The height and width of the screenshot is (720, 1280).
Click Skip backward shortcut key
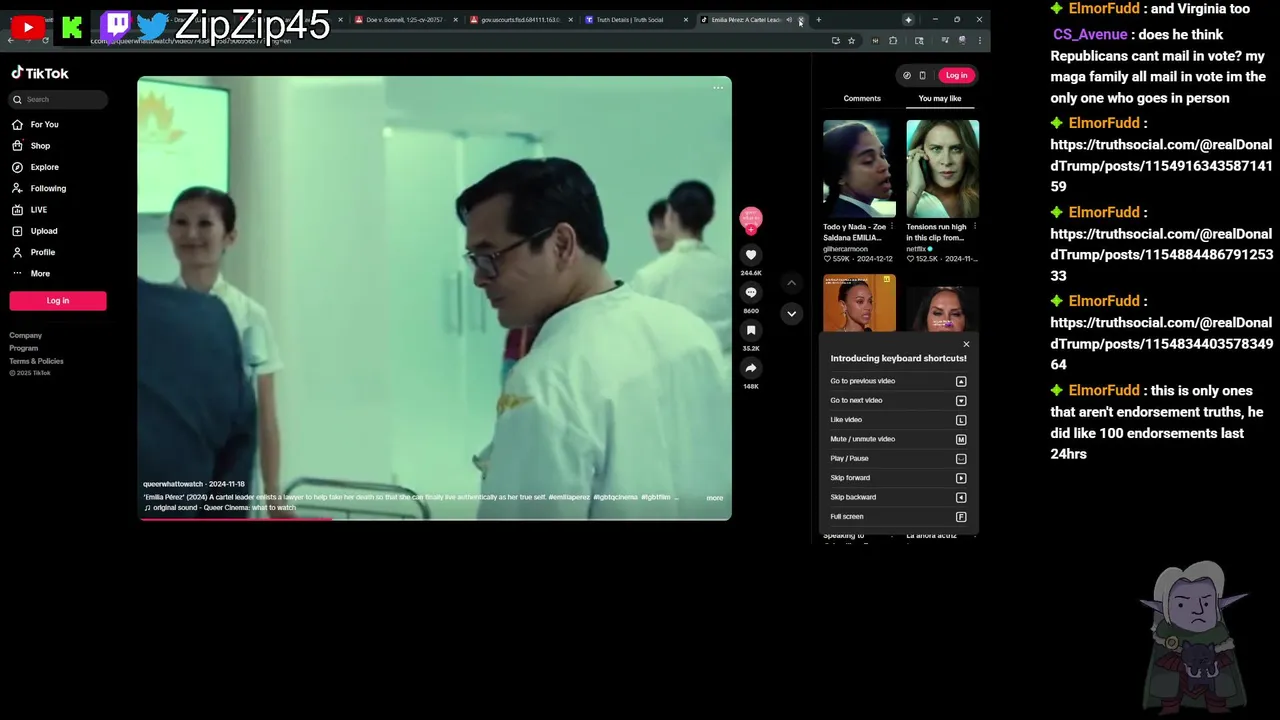(961, 497)
